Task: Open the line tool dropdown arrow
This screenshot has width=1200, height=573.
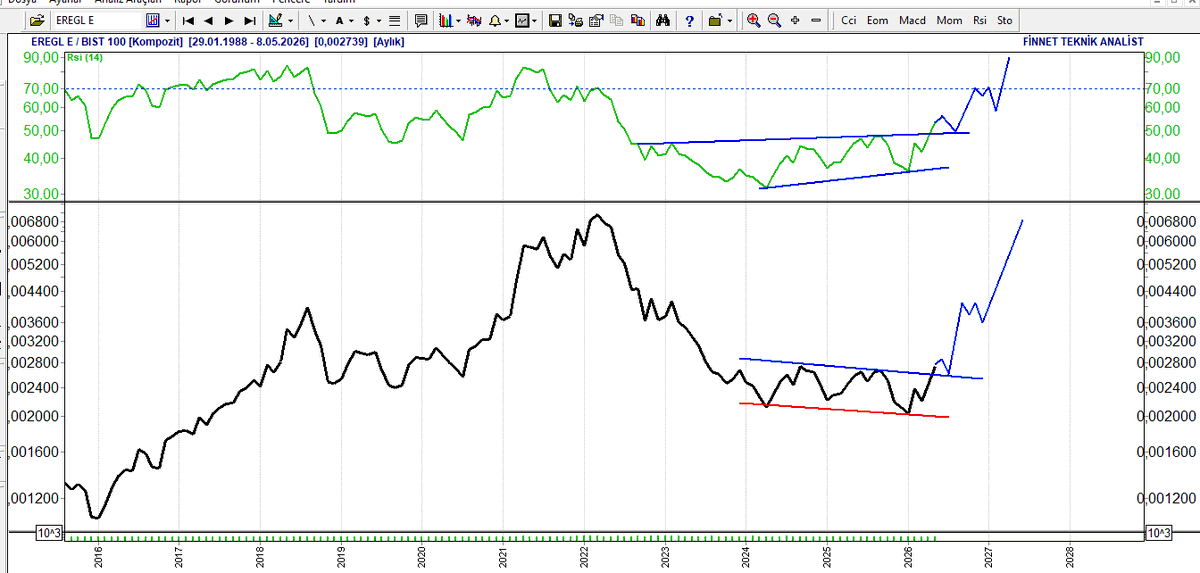Action: [324, 20]
